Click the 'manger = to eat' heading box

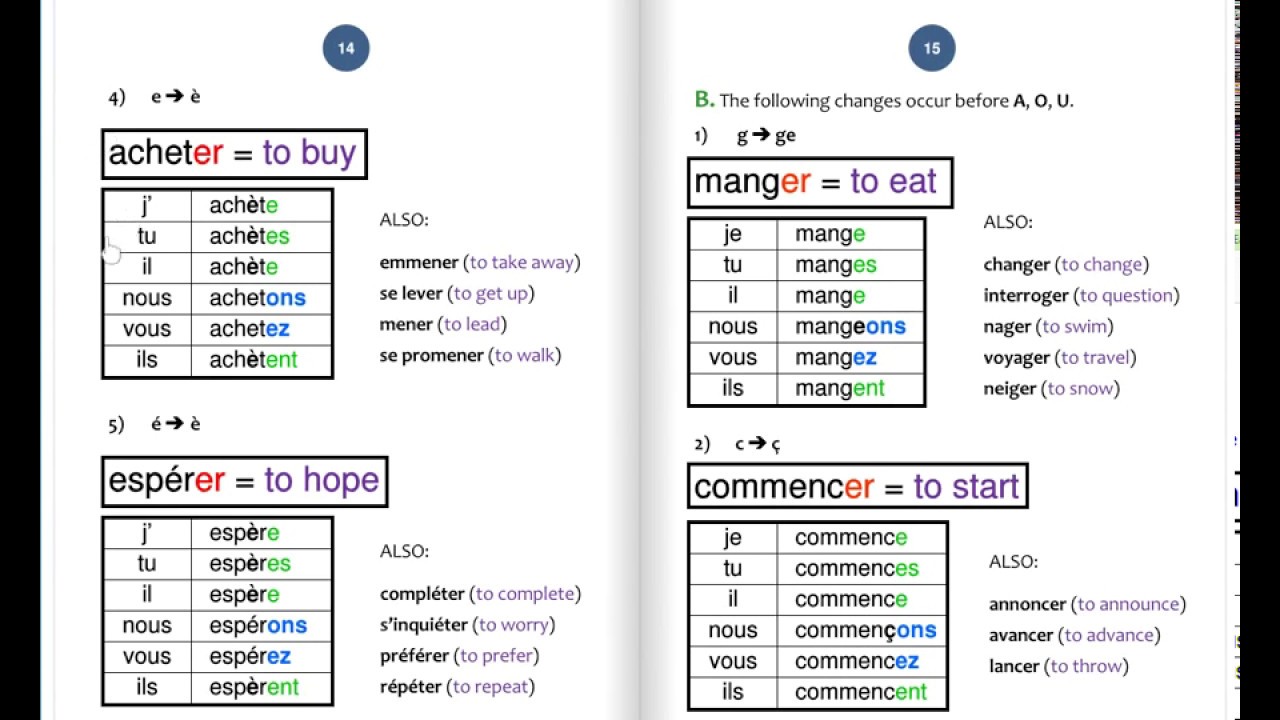819,182
